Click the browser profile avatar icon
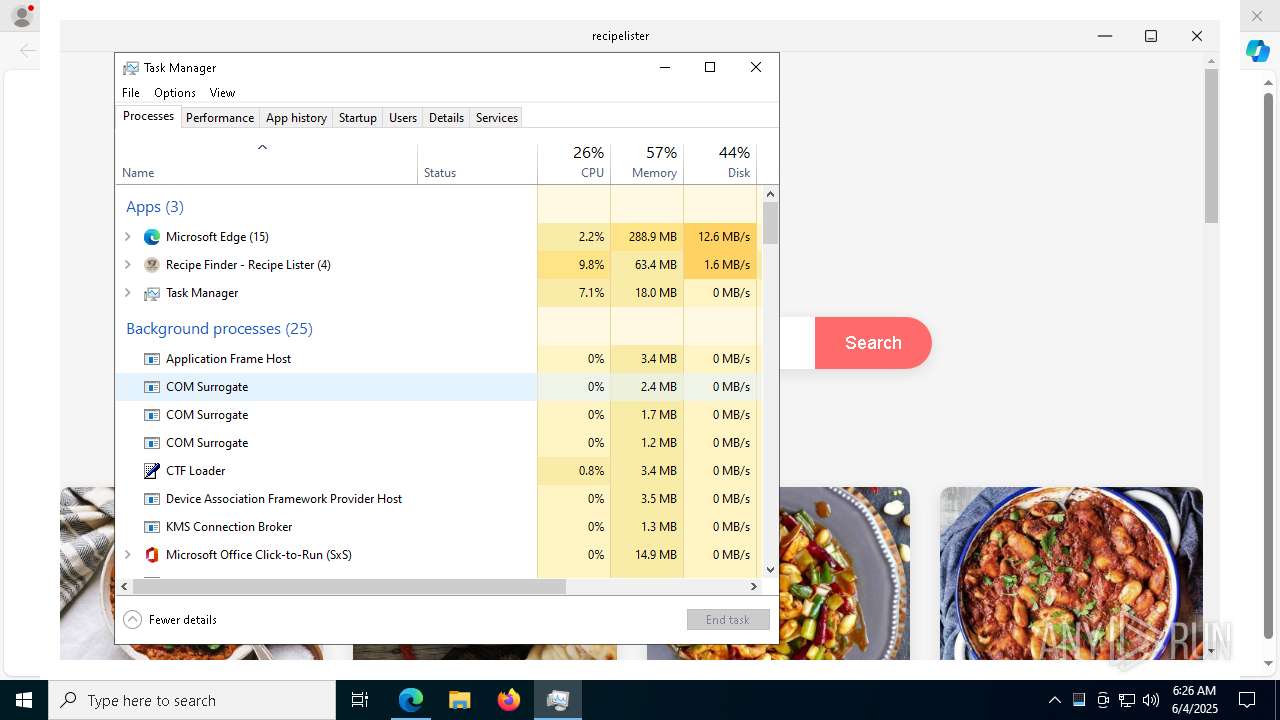 (21, 17)
